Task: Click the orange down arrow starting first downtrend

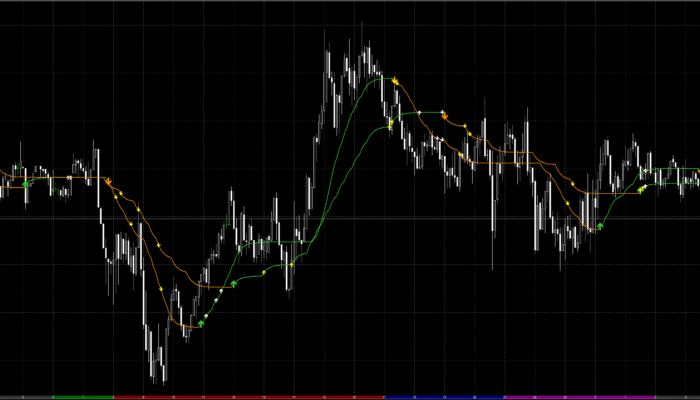Action: [x=108, y=182]
